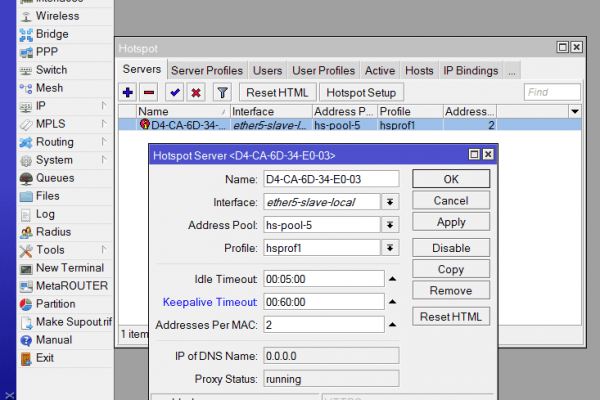Expand the MPLS submenu arrow
600x400 pixels.
pos(104,123)
